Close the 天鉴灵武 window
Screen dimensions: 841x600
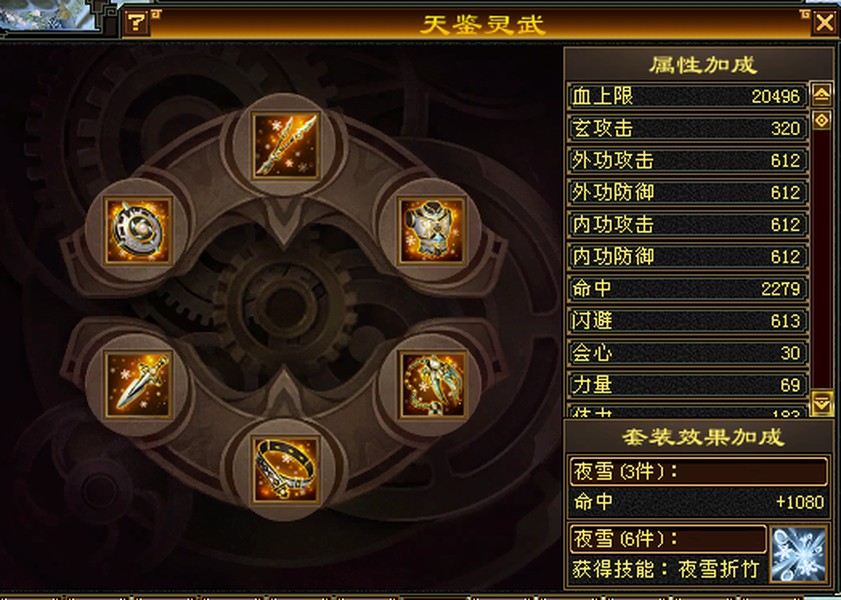click(824, 23)
